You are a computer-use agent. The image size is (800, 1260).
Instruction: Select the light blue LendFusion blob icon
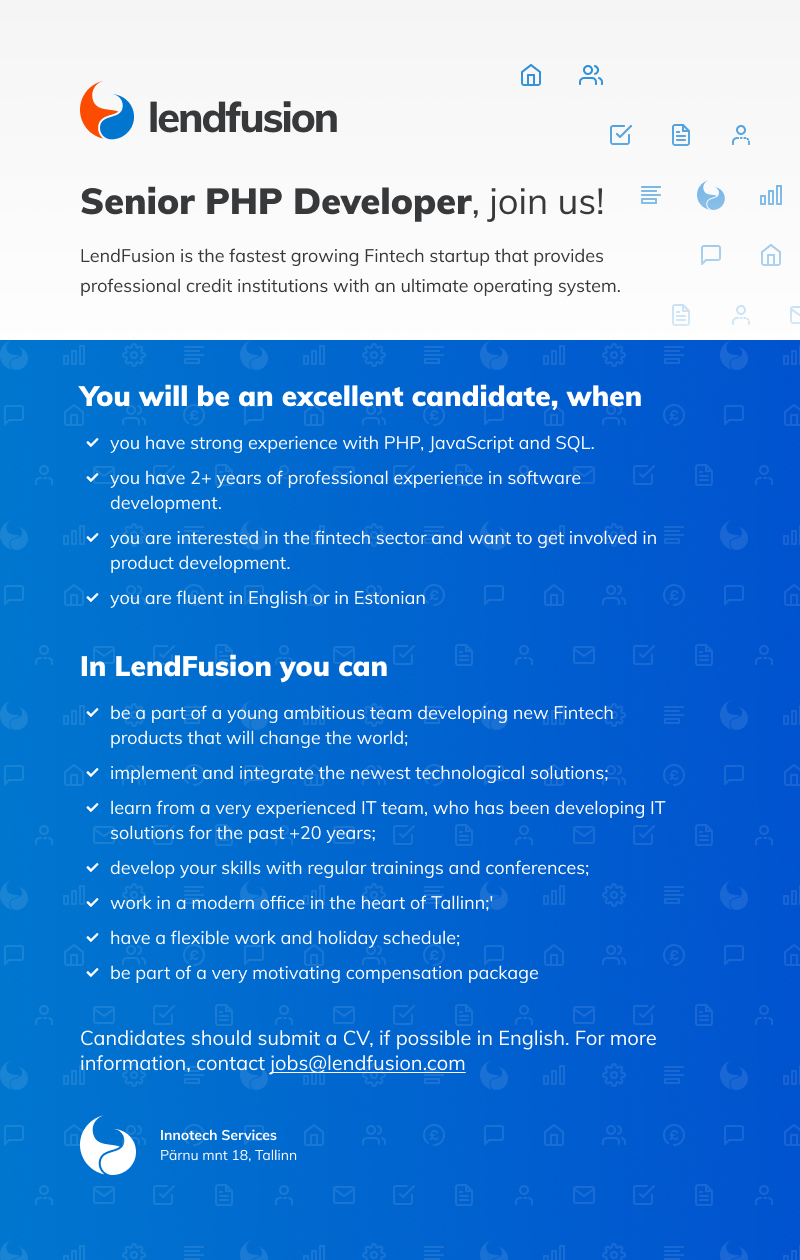(711, 195)
